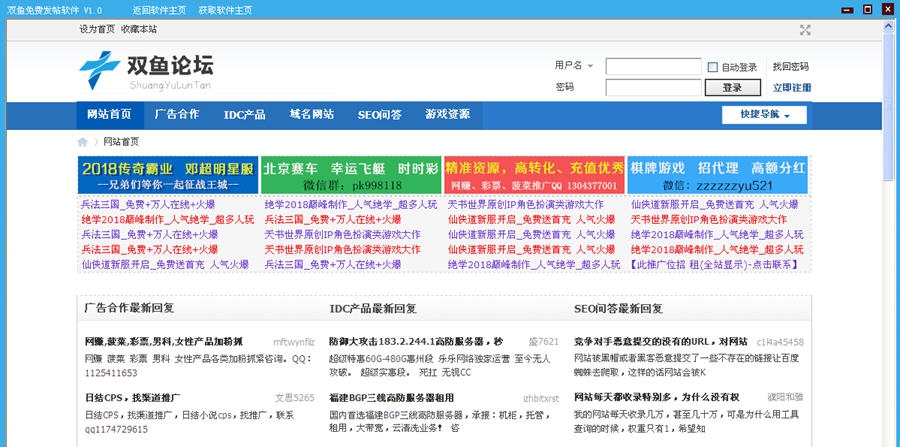Enable the 自动登录 checkbox
The height and width of the screenshot is (447, 900).
(712, 67)
